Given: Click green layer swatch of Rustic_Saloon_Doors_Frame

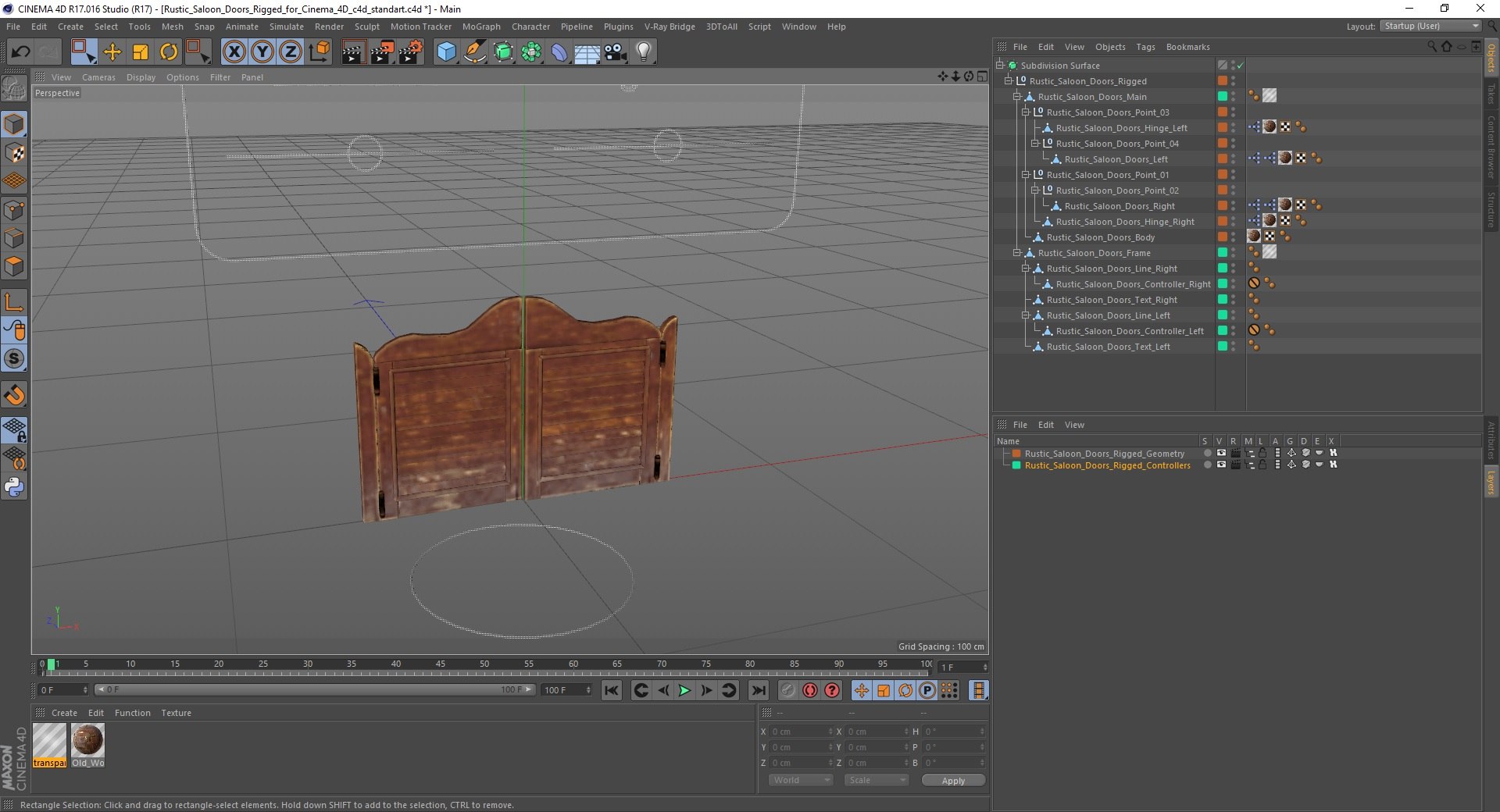Looking at the screenshot, I should 1223,252.
